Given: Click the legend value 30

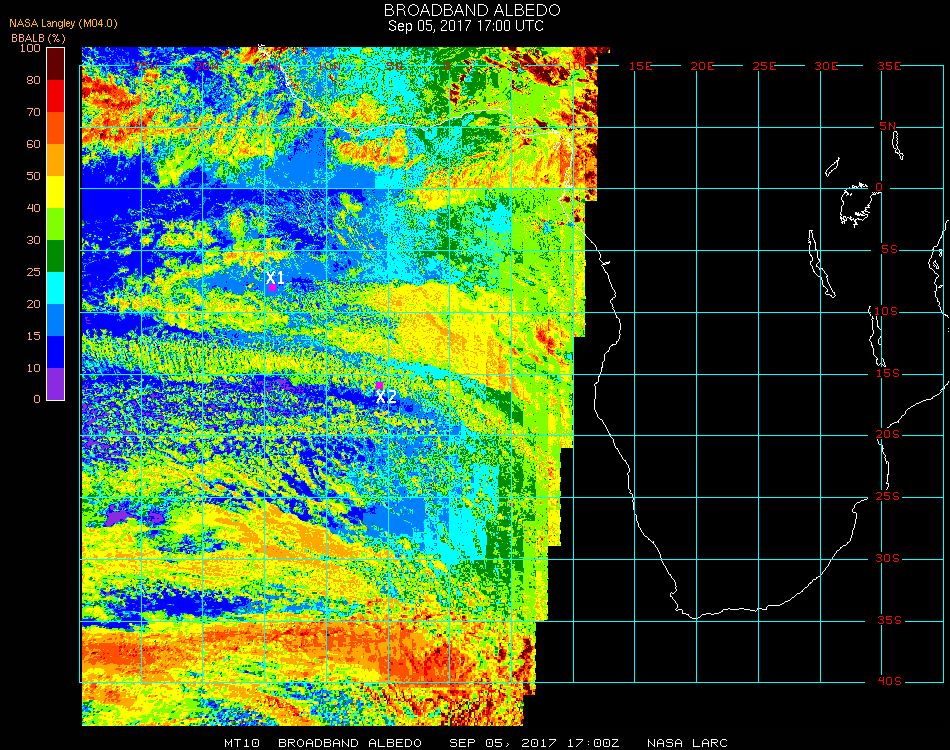Looking at the screenshot, I should (x=33, y=241).
